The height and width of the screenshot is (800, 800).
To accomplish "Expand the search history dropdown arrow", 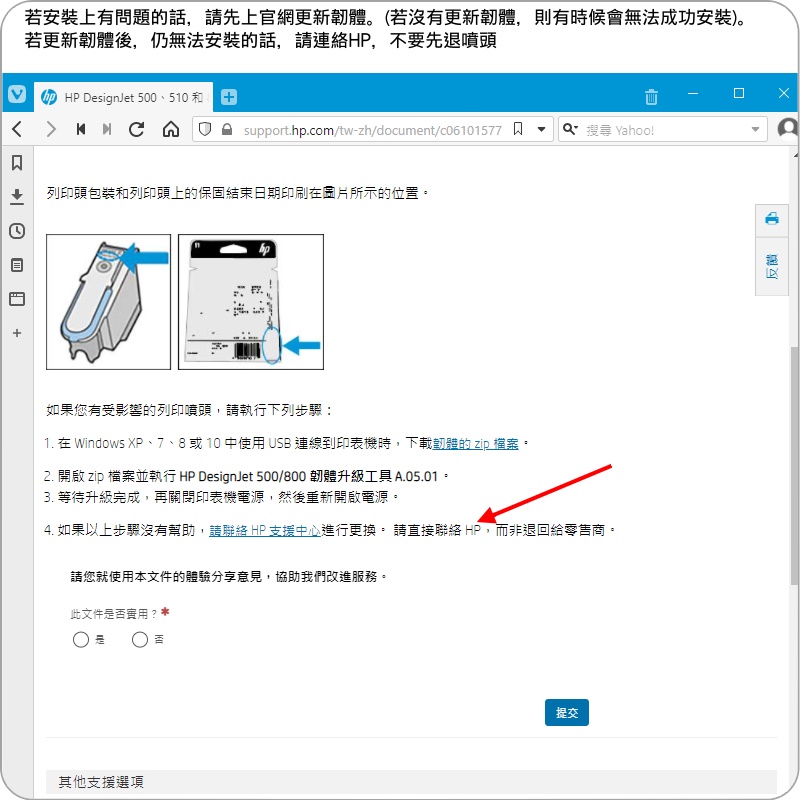I will click(x=755, y=130).
